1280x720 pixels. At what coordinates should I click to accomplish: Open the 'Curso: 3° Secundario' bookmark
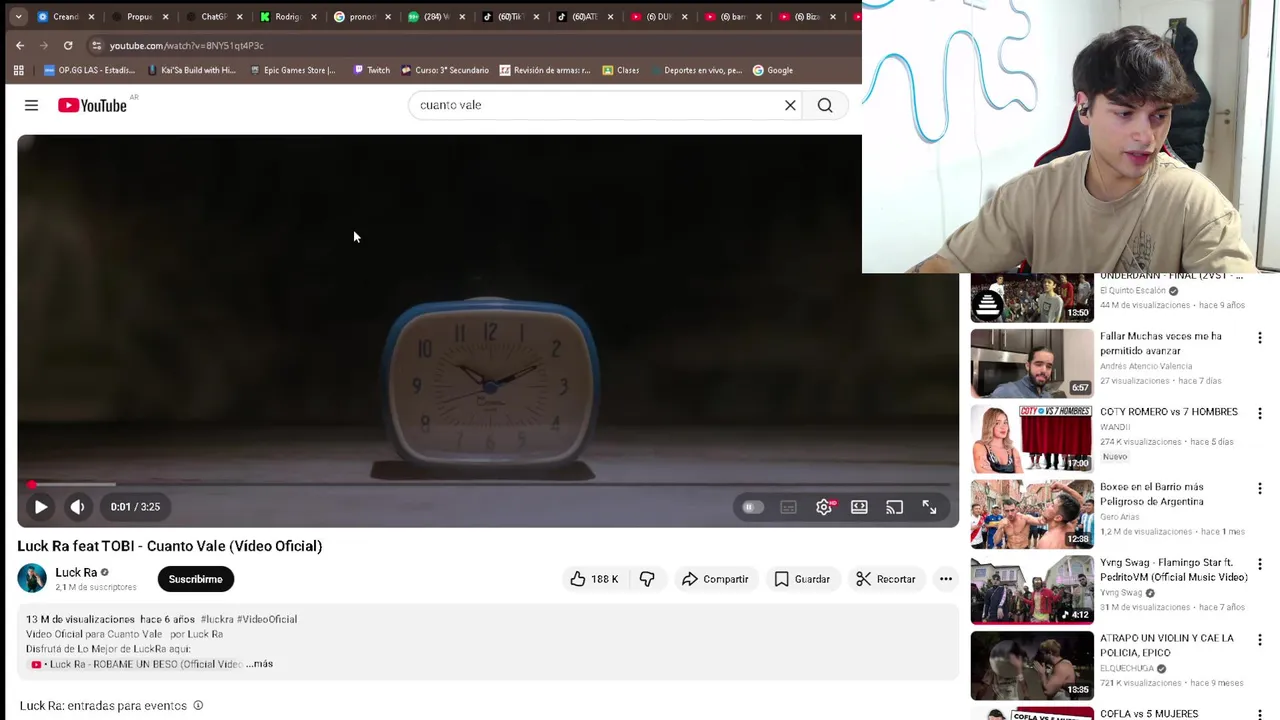(445, 70)
